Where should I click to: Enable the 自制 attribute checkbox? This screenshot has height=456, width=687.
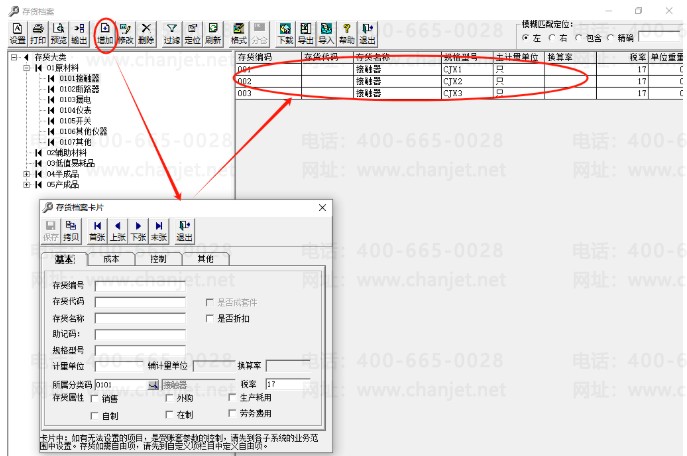94,416
